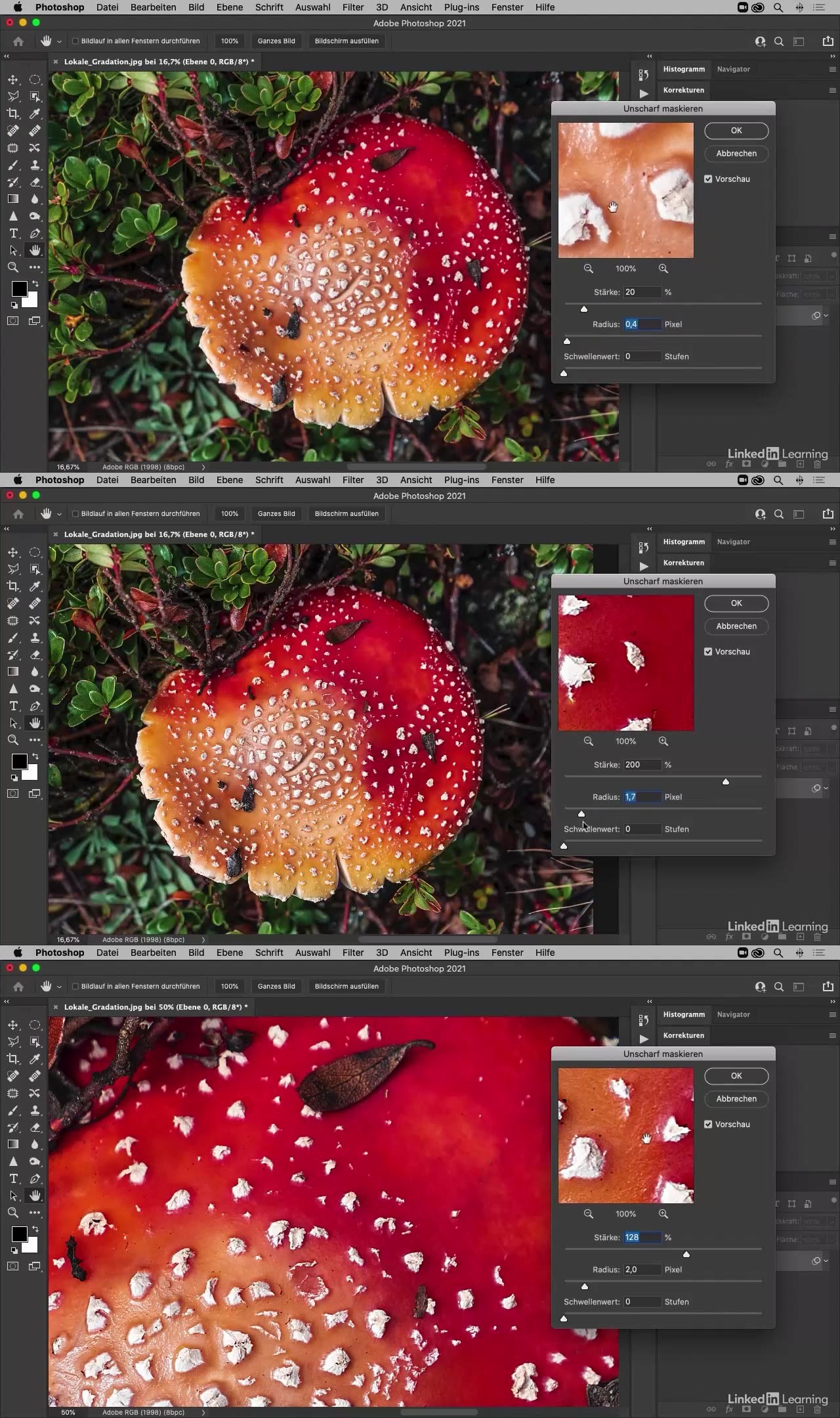Image resolution: width=840 pixels, height=1418 pixels.
Task: Uncheck Vorschau in the dialog with Radius 0,4
Action: [x=708, y=179]
